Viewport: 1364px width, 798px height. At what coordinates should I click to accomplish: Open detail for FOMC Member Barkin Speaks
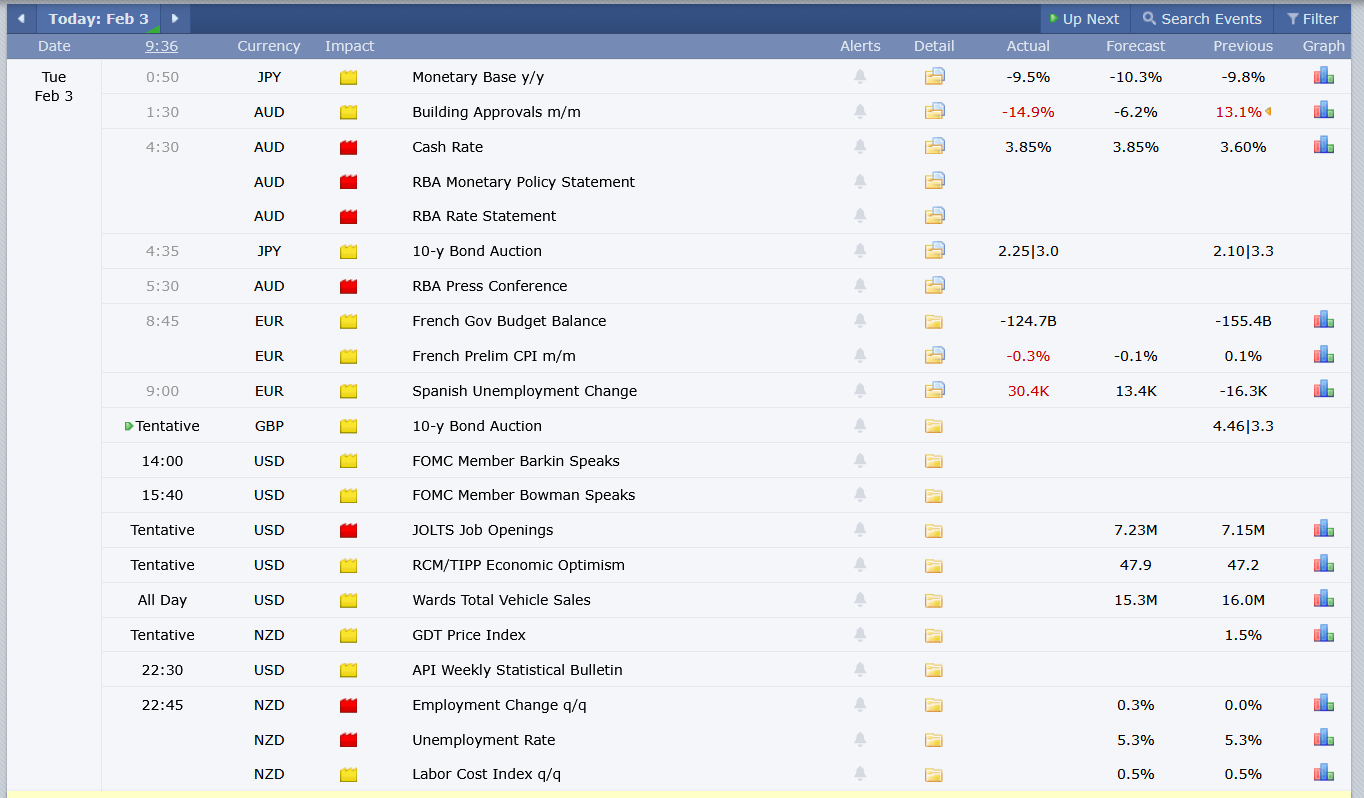pos(934,461)
